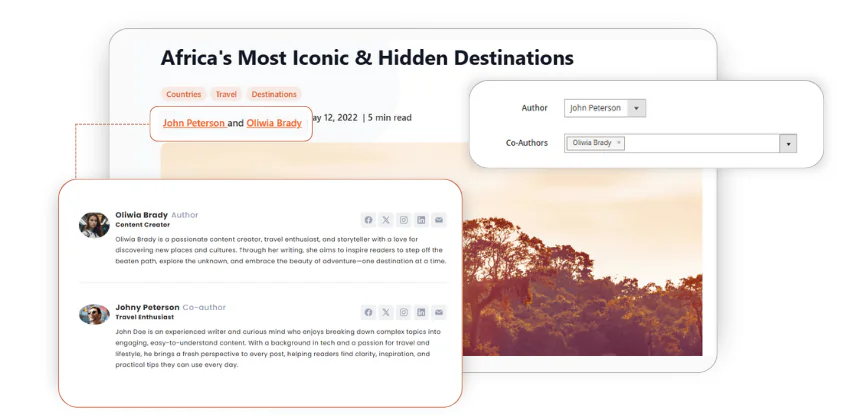Click Johny Peterson's avatar photo

[94, 314]
